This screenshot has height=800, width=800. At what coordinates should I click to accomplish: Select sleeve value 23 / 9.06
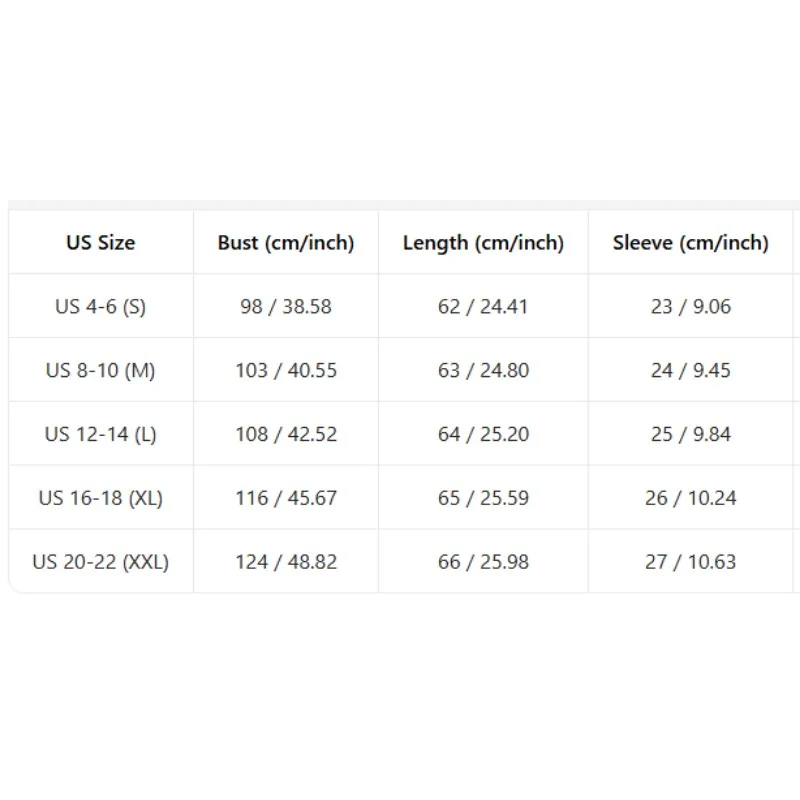690,306
